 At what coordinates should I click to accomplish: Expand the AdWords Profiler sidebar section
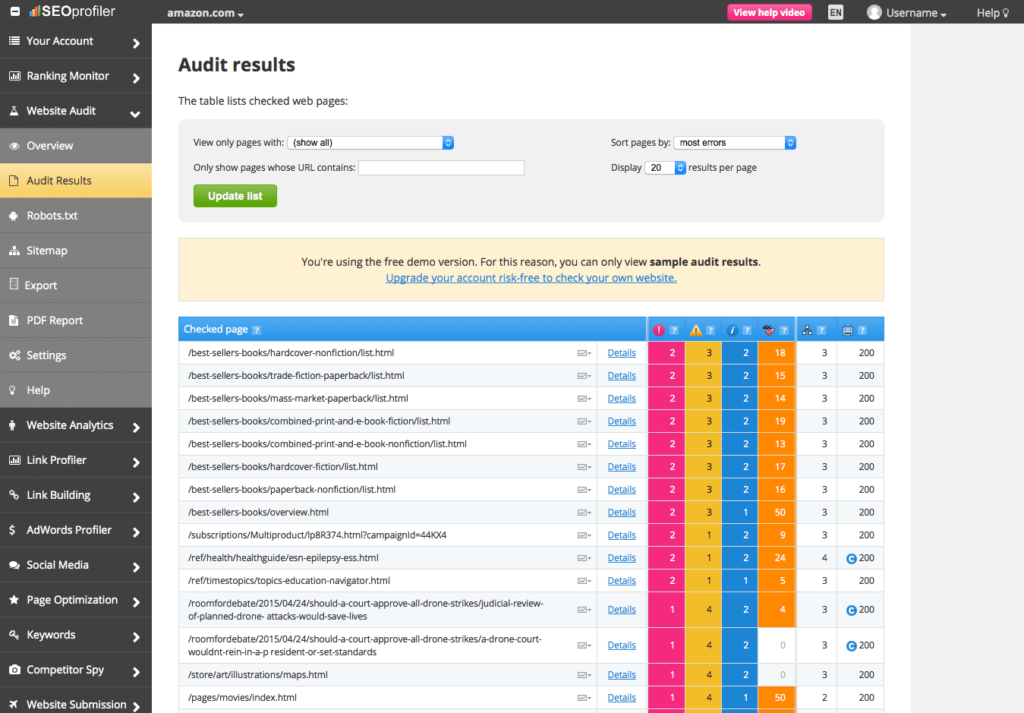pos(76,530)
